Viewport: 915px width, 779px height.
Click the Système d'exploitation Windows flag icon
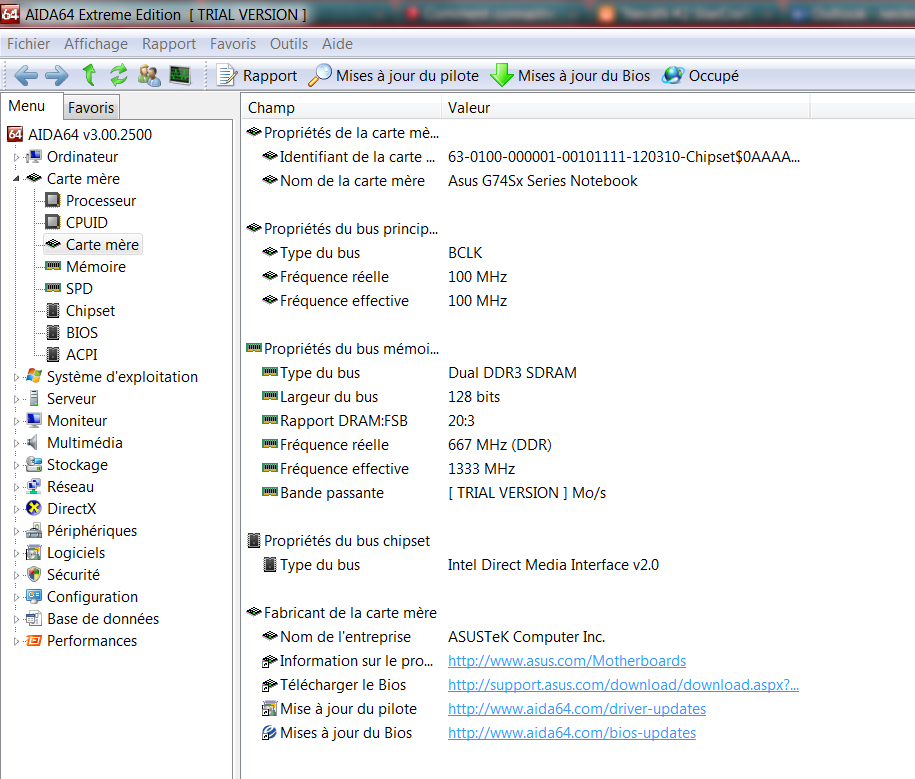click(x=34, y=376)
